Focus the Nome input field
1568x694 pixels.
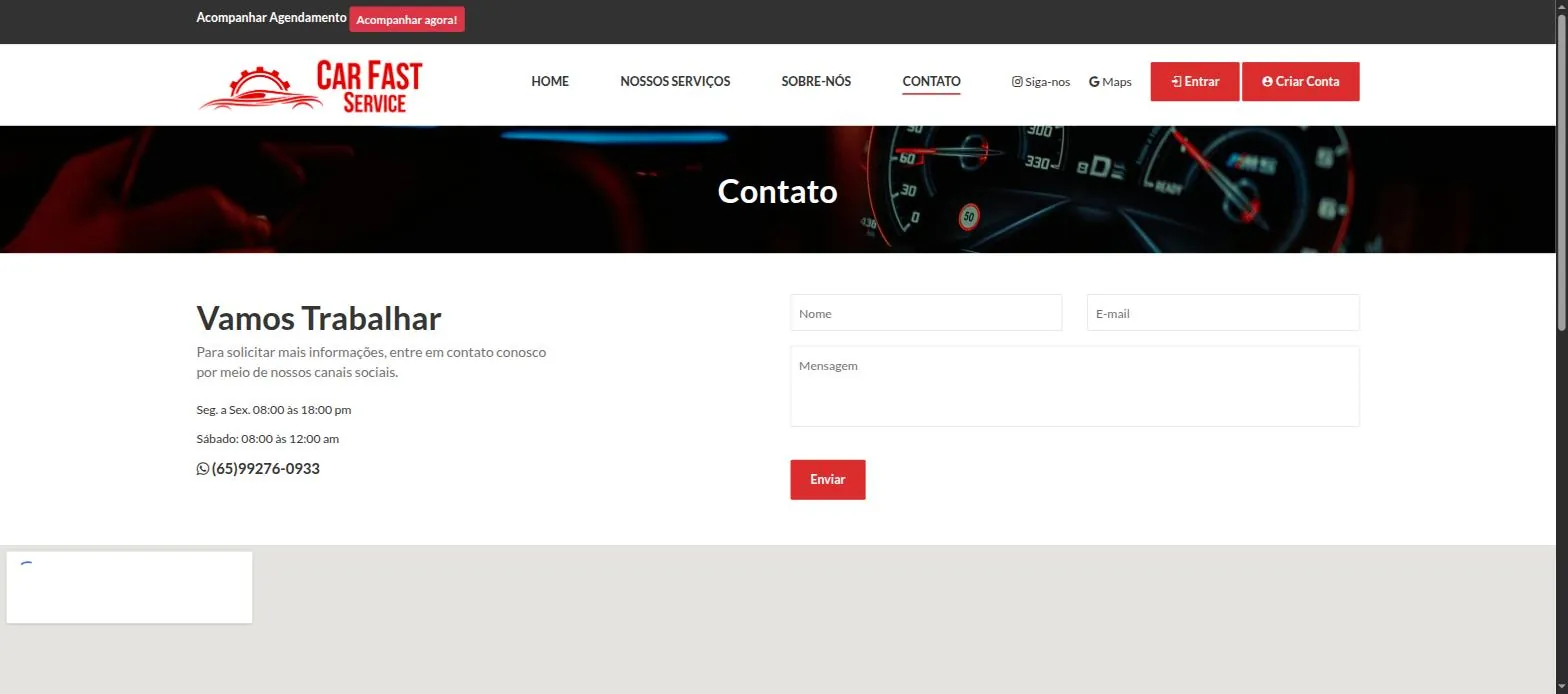click(926, 313)
